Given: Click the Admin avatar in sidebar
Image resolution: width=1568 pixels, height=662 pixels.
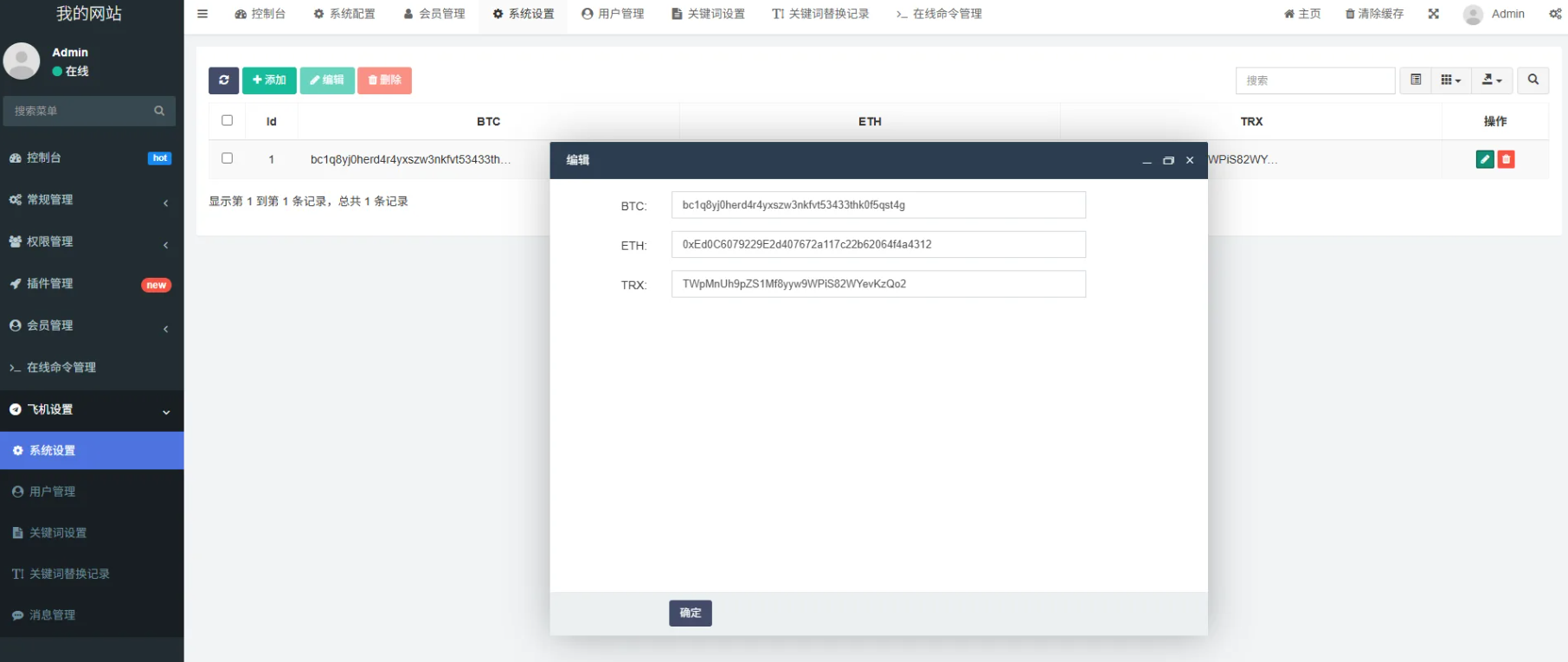Looking at the screenshot, I should pyautogui.click(x=22, y=61).
